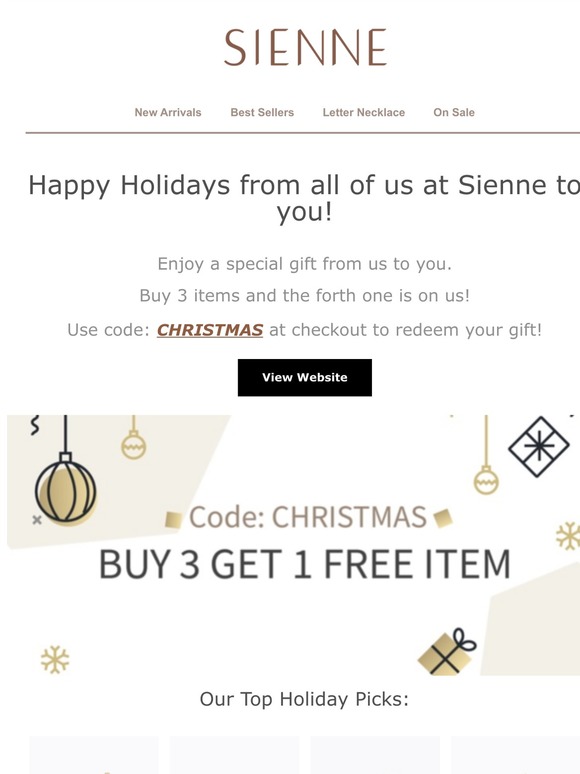Click the black View Website button
The image size is (580, 774).
305,378
